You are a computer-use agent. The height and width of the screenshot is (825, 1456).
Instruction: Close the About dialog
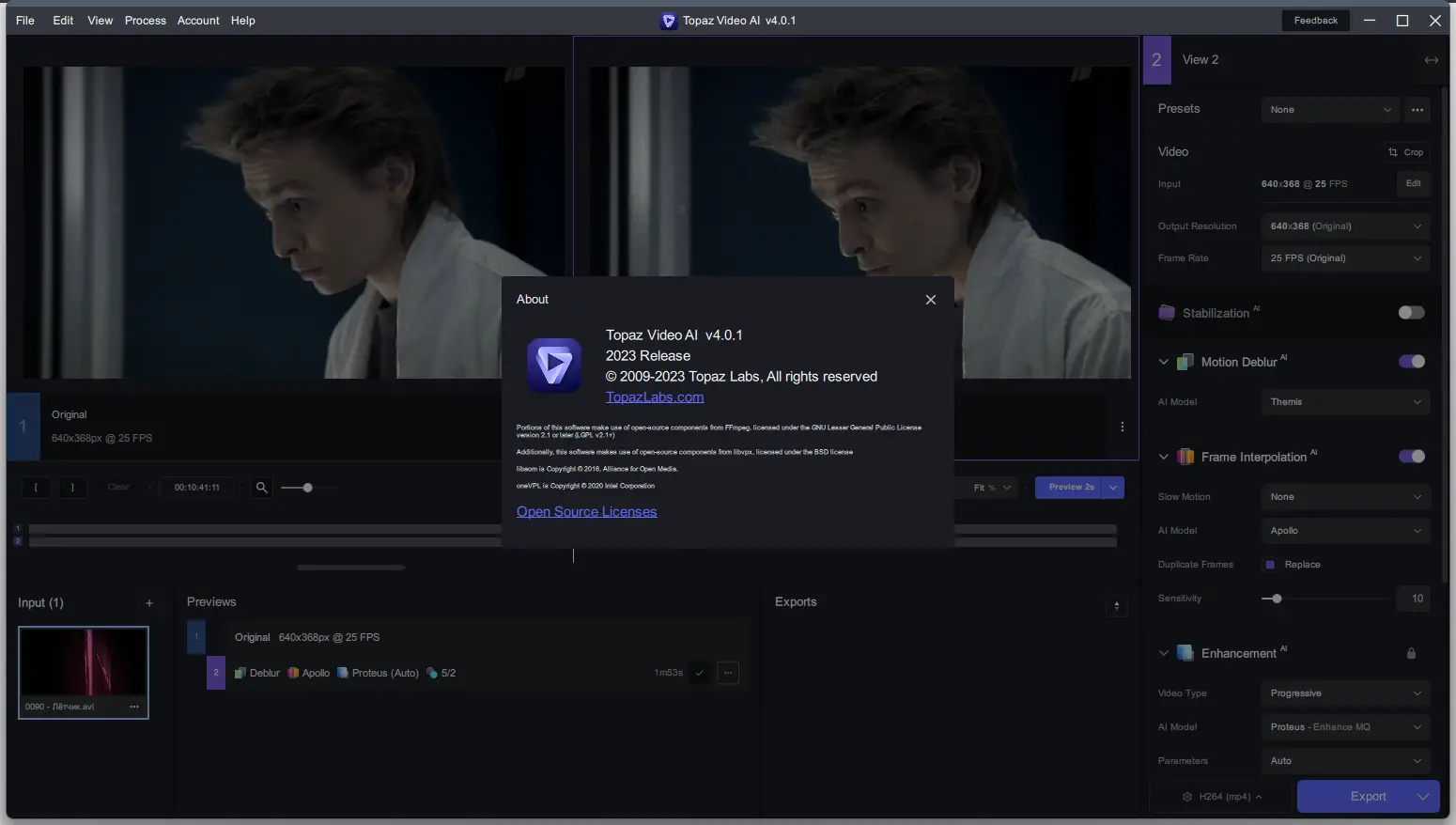[931, 300]
